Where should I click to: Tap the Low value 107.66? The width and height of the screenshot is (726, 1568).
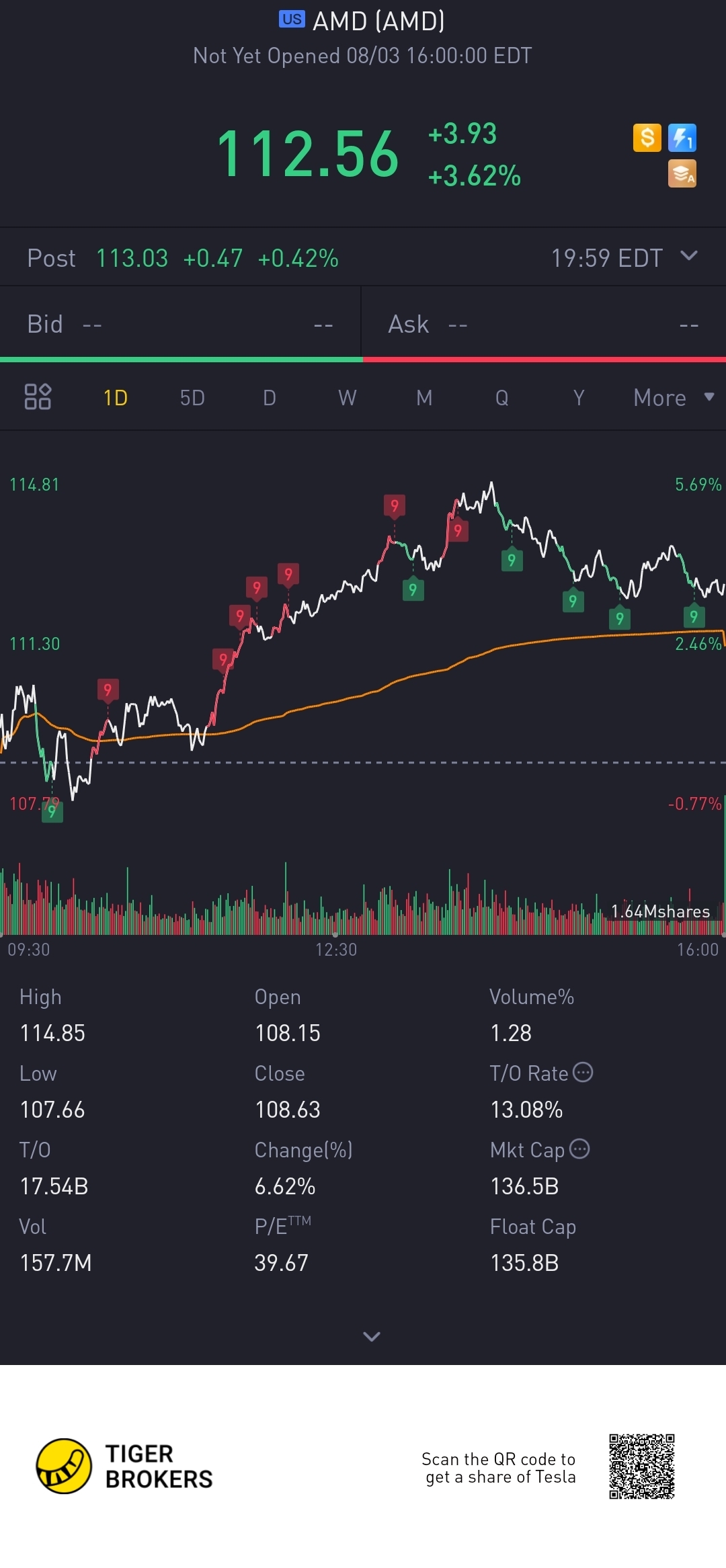[52, 1110]
